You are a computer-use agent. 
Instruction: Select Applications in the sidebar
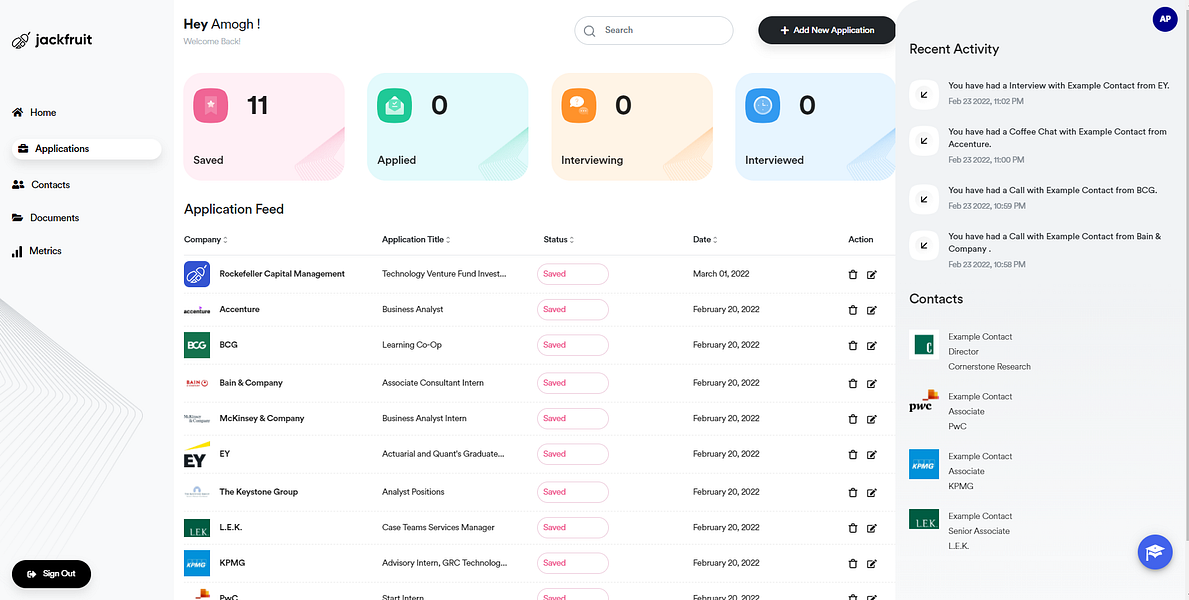[86, 149]
